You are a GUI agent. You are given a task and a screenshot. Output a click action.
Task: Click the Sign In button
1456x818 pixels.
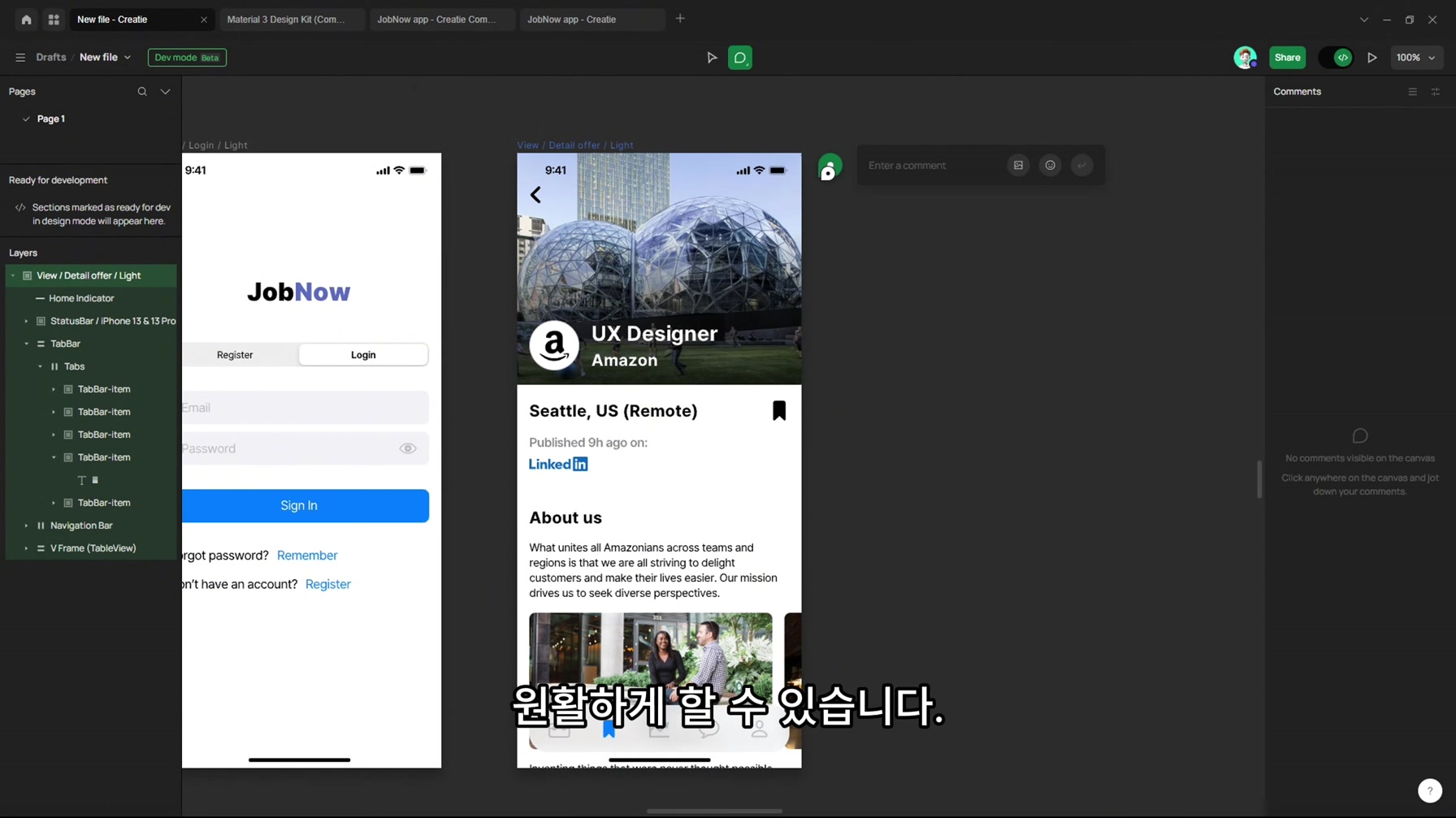[305, 506]
